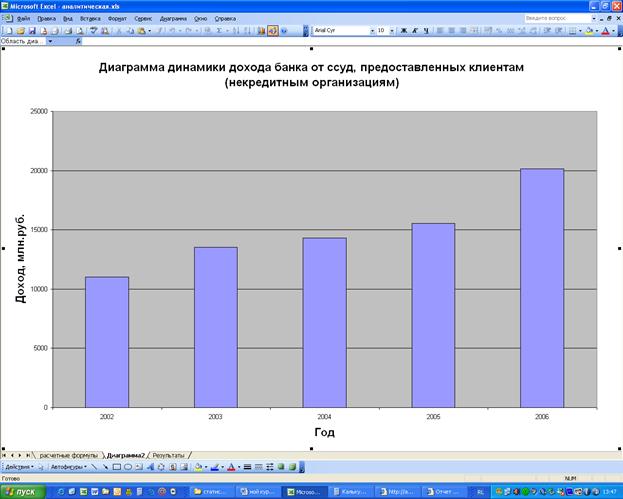Select the Oval drawing tool
Viewport: 623px width, 499px height.
(128, 467)
